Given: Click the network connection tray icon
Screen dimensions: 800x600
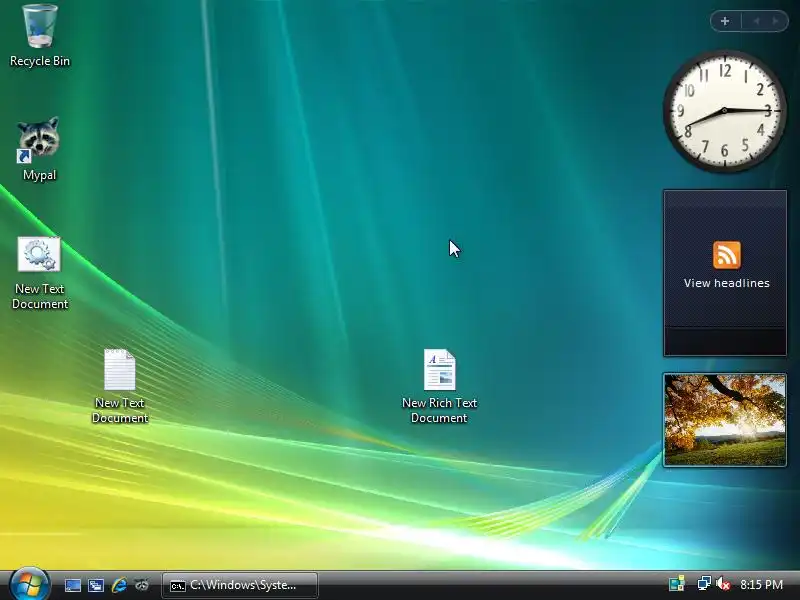Looking at the screenshot, I should point(704,584).
